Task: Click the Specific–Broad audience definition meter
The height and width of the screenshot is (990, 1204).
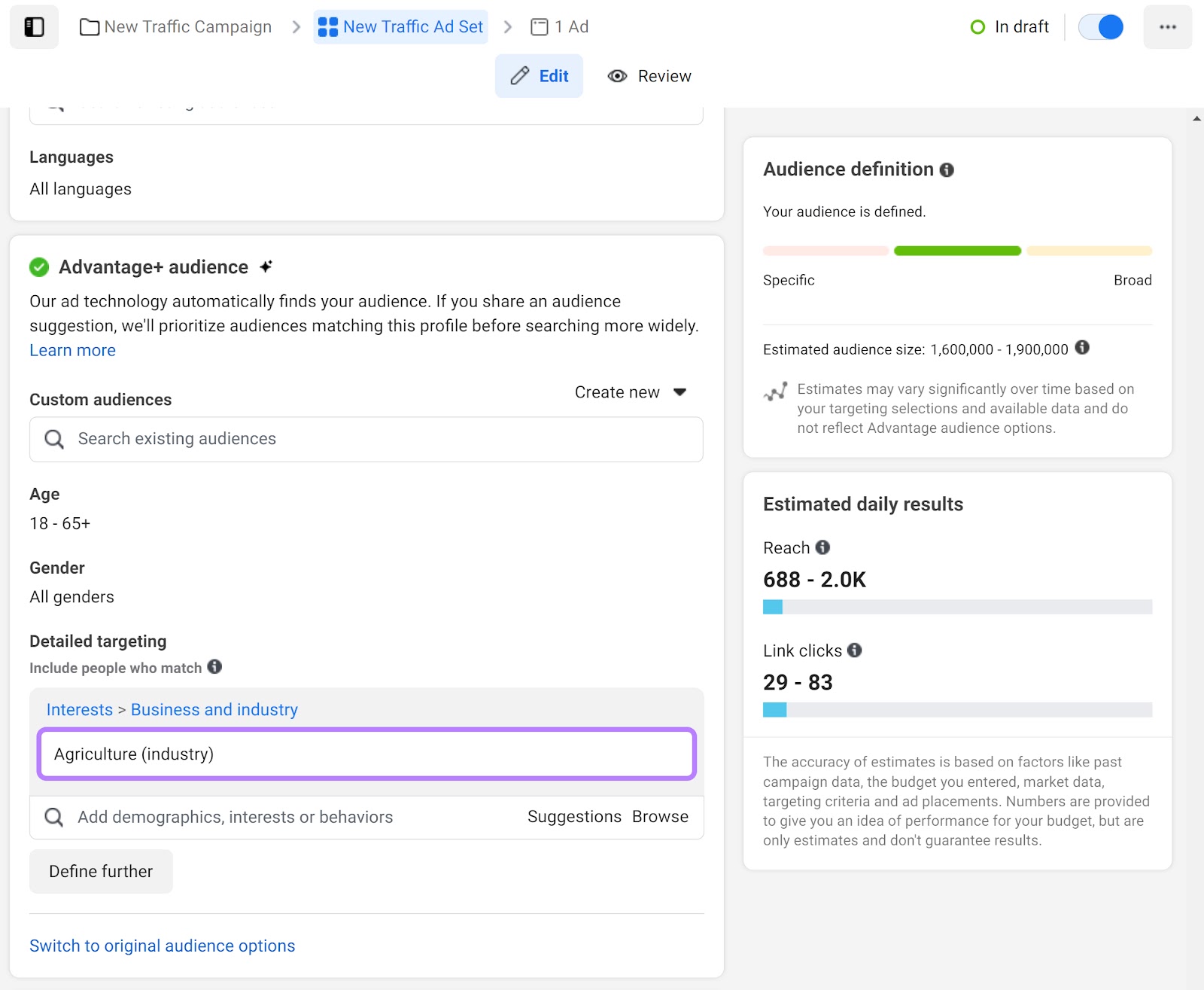Action: tap(956, 251)
